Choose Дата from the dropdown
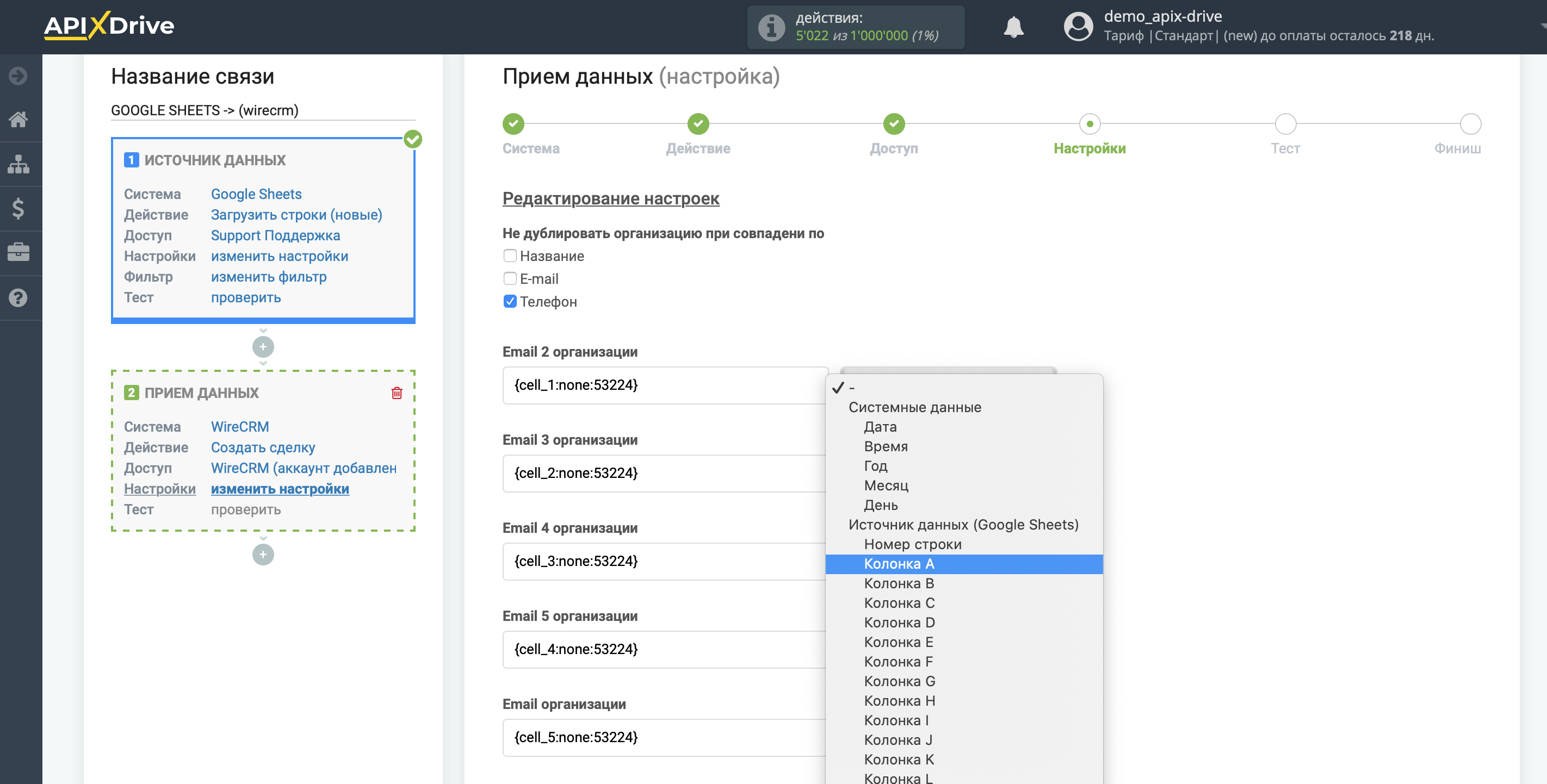 click(x=964, y=427)
